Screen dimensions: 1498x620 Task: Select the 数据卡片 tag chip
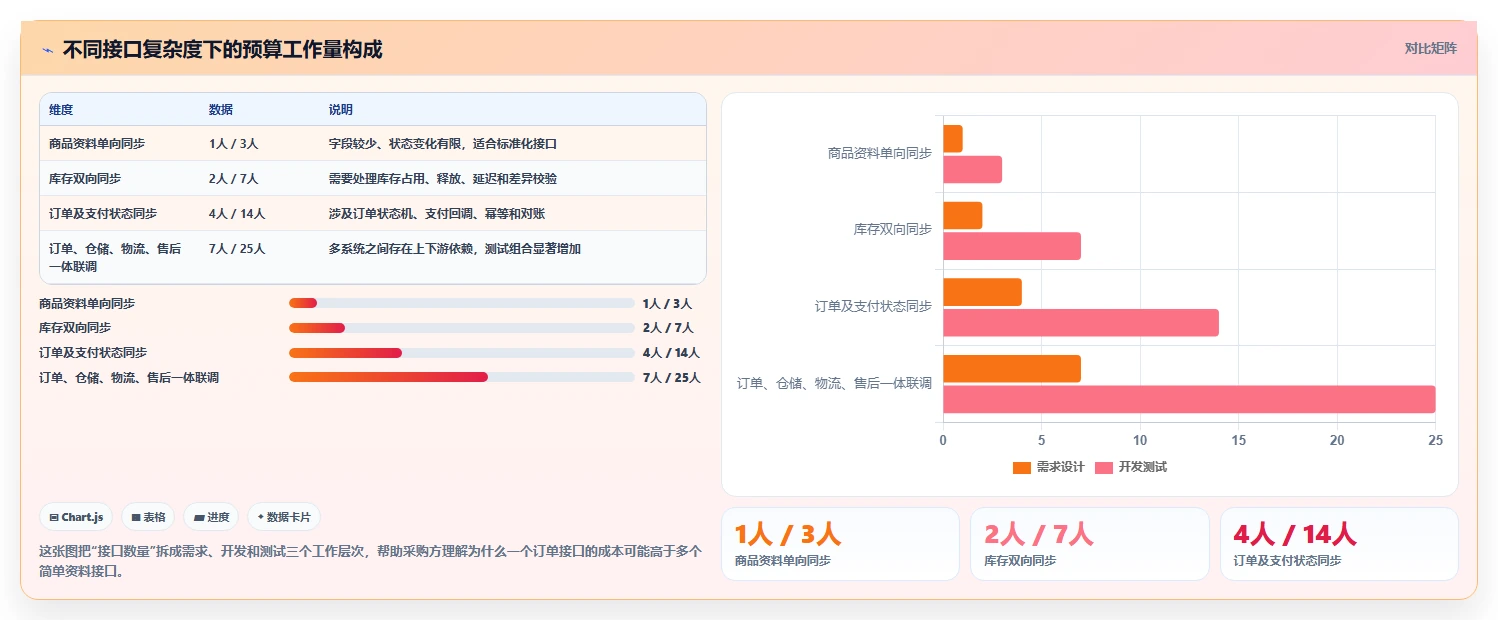coord(284,517)
